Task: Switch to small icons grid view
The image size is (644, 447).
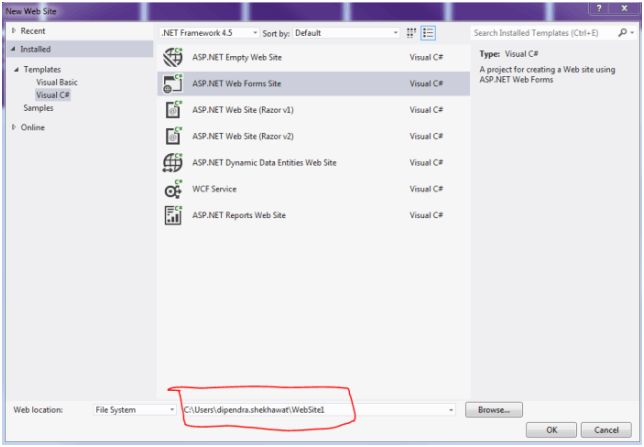Action: coord(411,33)
